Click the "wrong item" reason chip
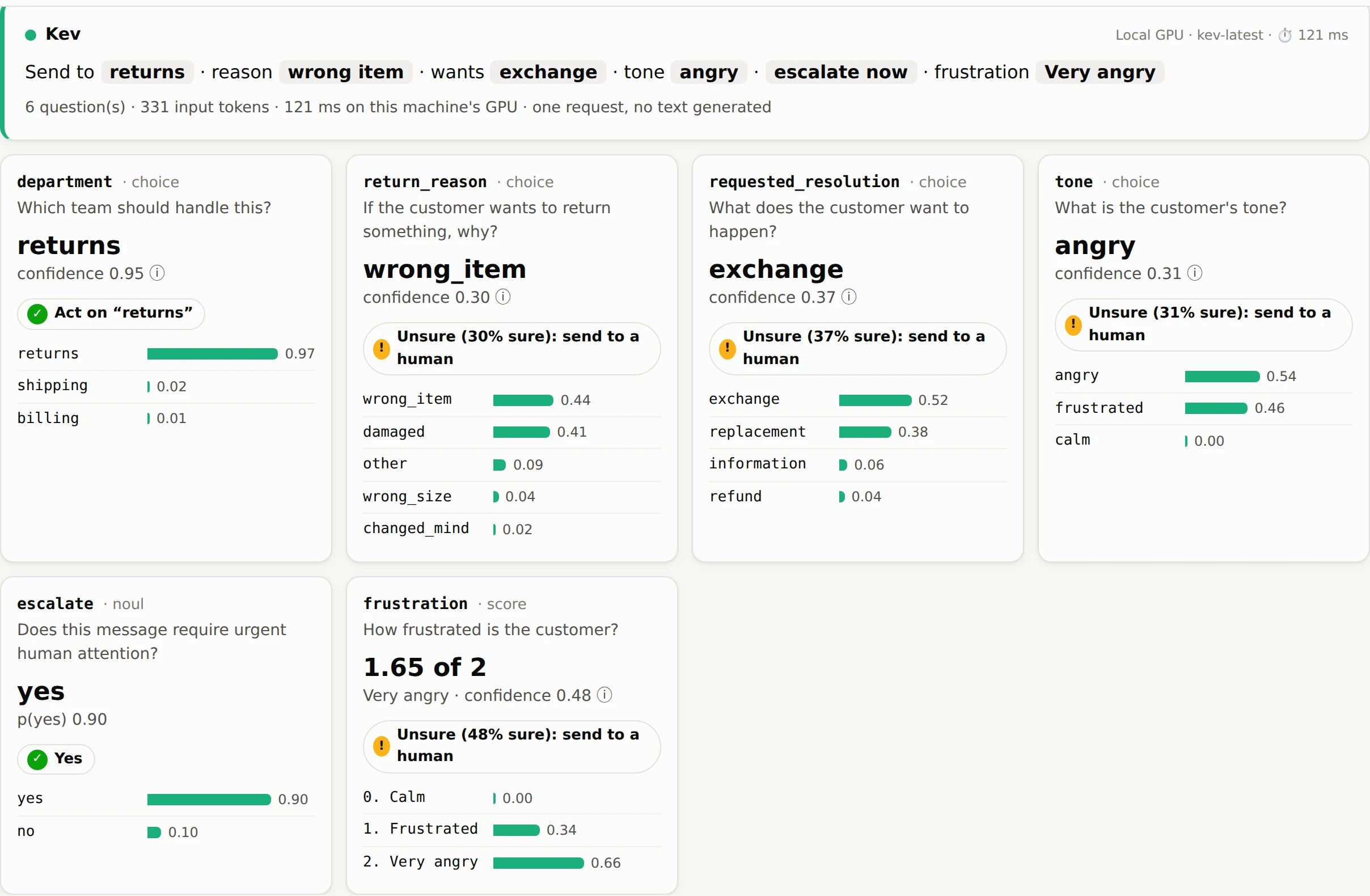 (x=346, y=72)
